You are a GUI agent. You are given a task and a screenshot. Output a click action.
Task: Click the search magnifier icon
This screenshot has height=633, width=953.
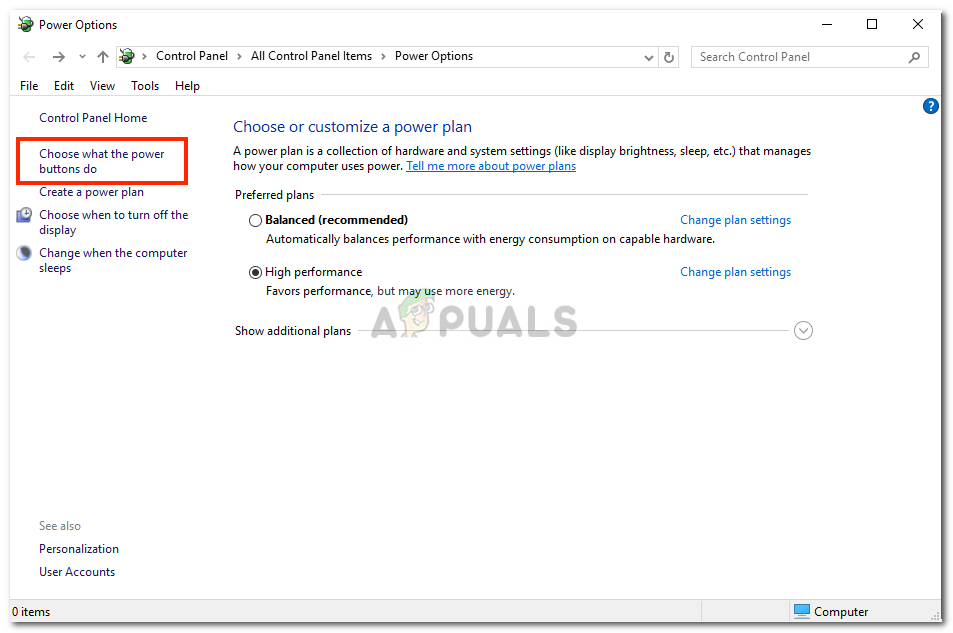(x=913, y=57)
